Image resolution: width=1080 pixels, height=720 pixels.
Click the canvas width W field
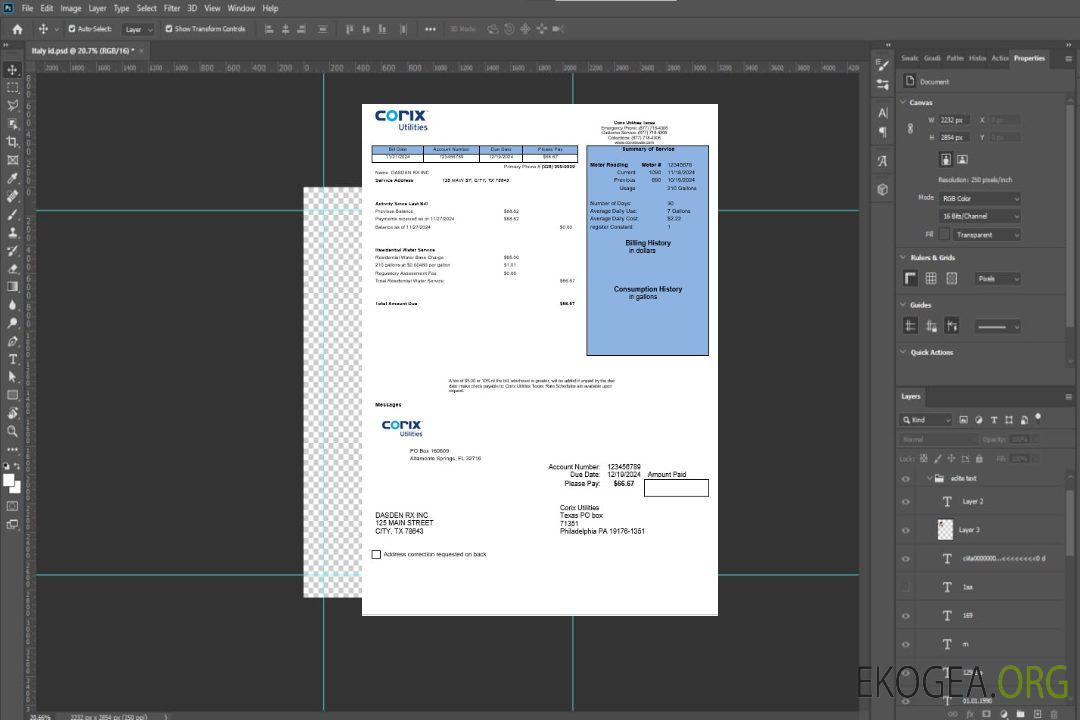(954, 120)
